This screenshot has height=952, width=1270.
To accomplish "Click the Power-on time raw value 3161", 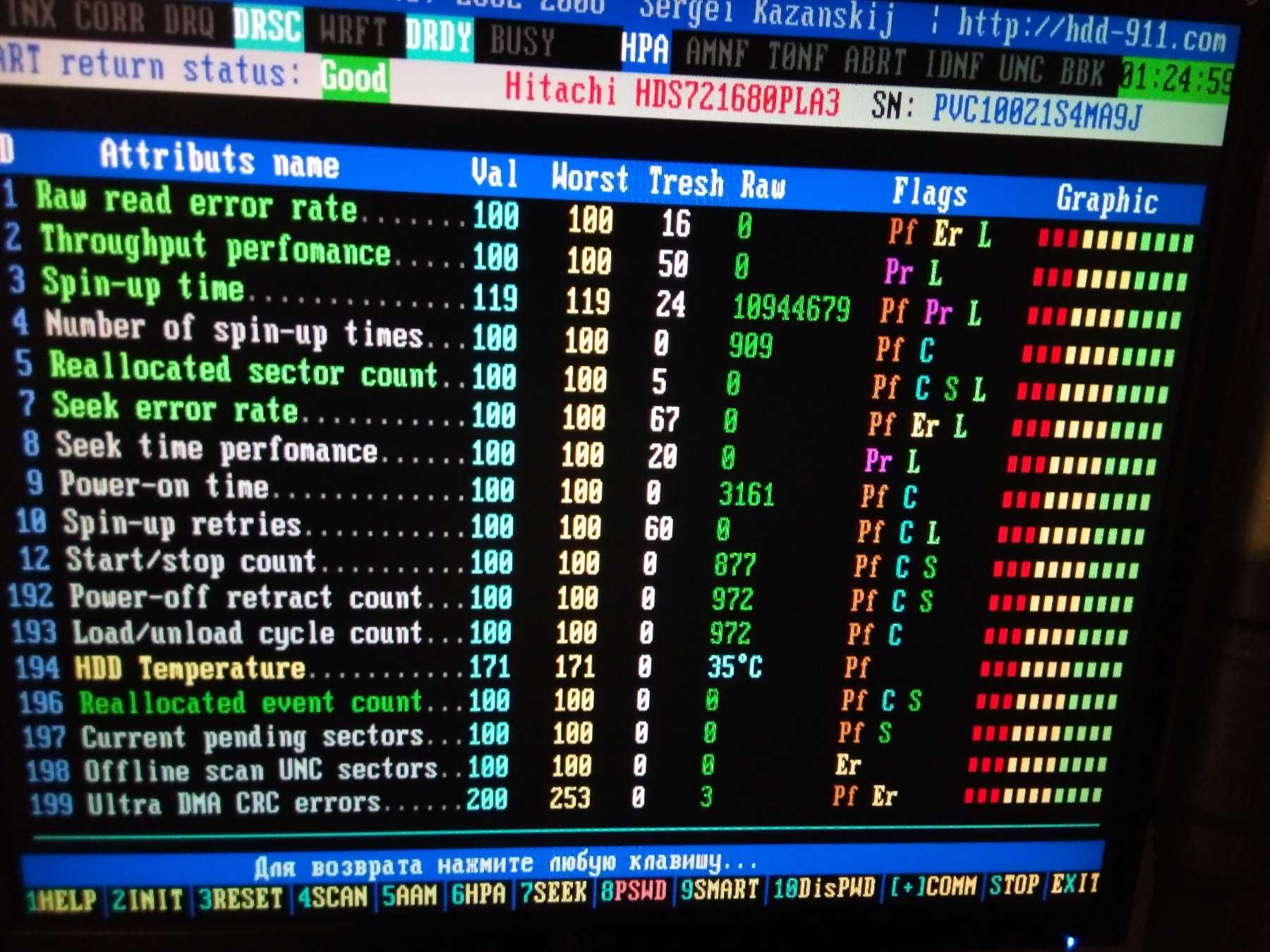I will click(746, 494).
